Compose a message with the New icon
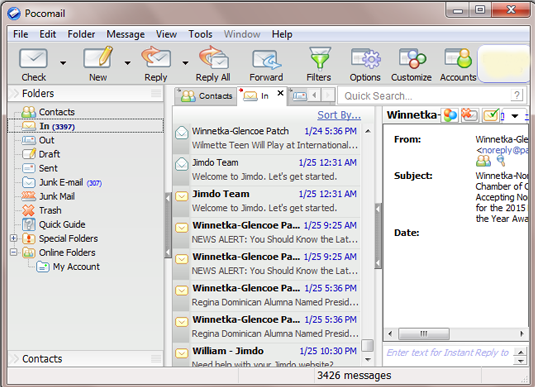 pyautogui.click(x=98, y=57)
